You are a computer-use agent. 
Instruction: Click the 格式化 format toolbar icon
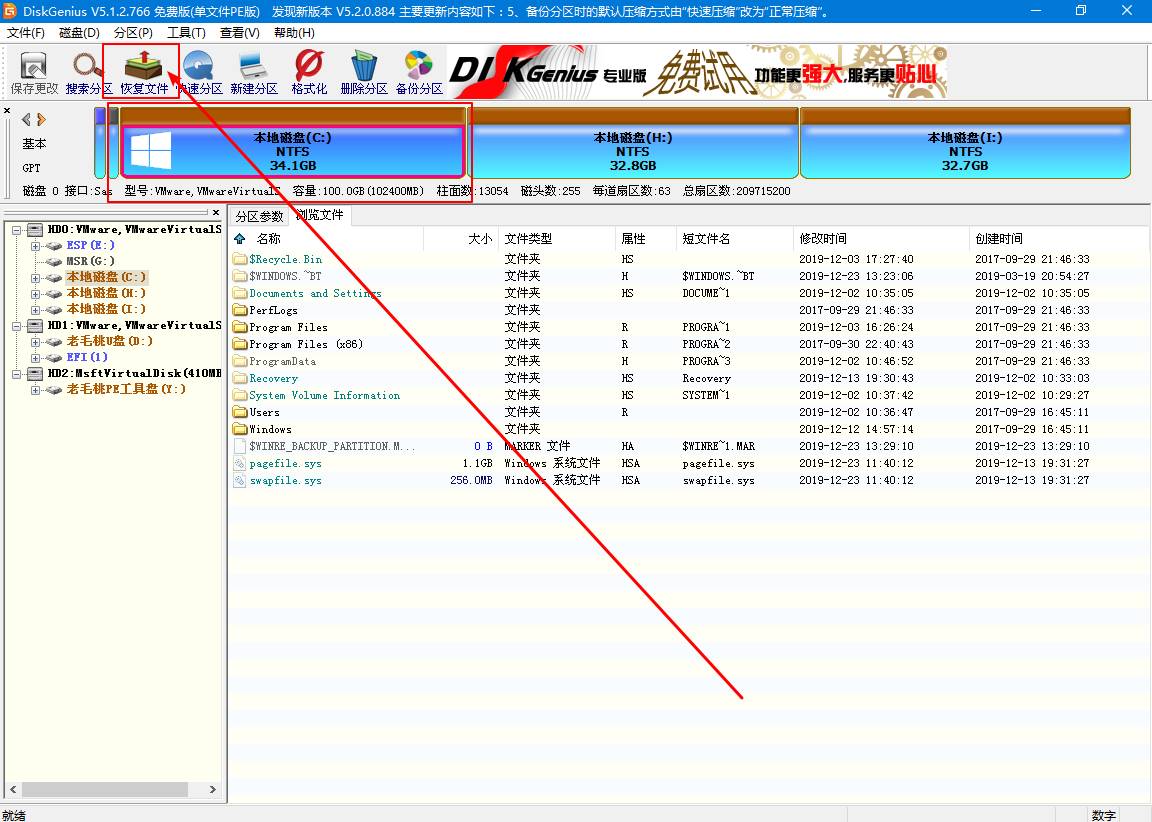click(309, 72)
